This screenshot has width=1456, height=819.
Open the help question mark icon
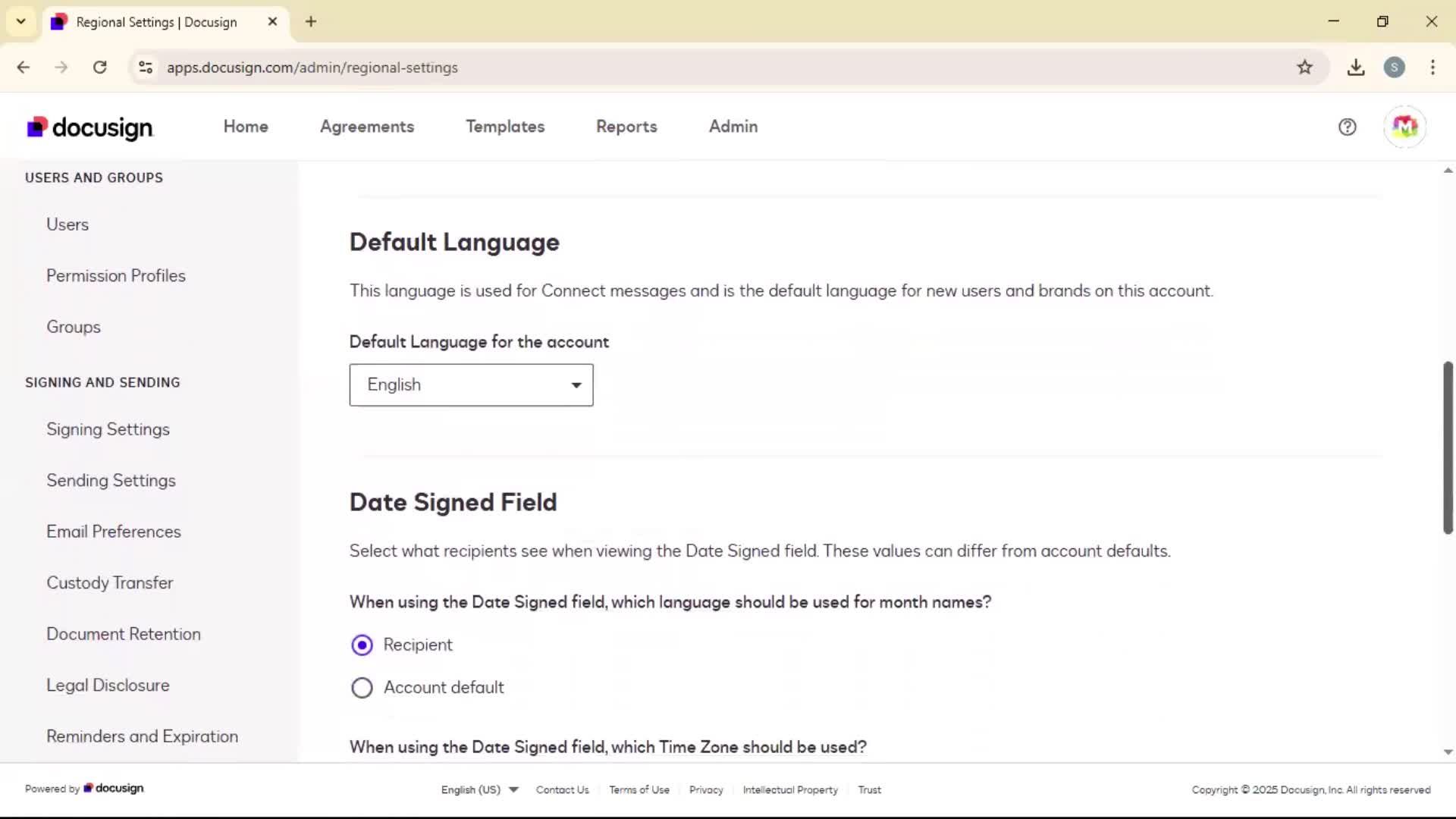[1347, 127]
